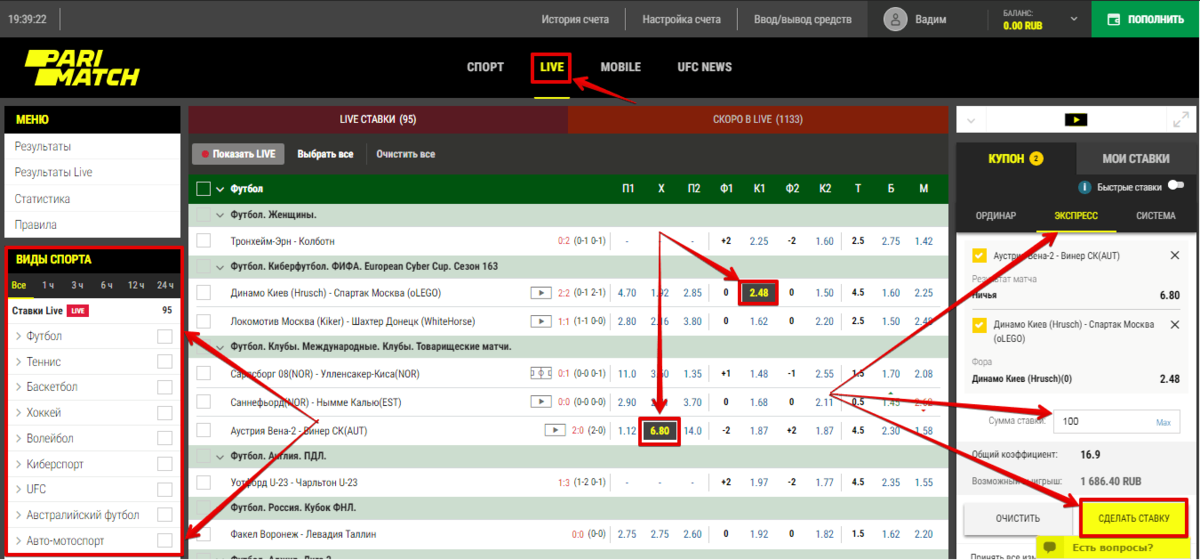Click the chat bubble icon in Есть вопросы
Image resolution: width=1200 pixels, height=560 pixels.
tap(1052, 546)
